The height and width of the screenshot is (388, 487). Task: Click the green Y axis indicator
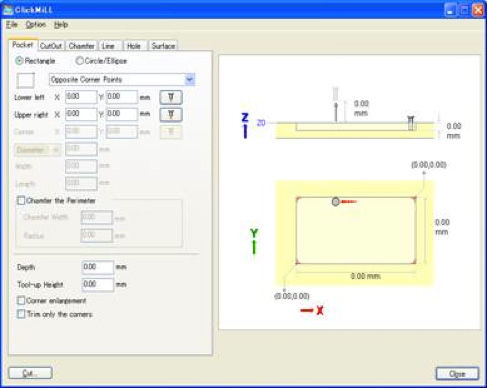254,241
